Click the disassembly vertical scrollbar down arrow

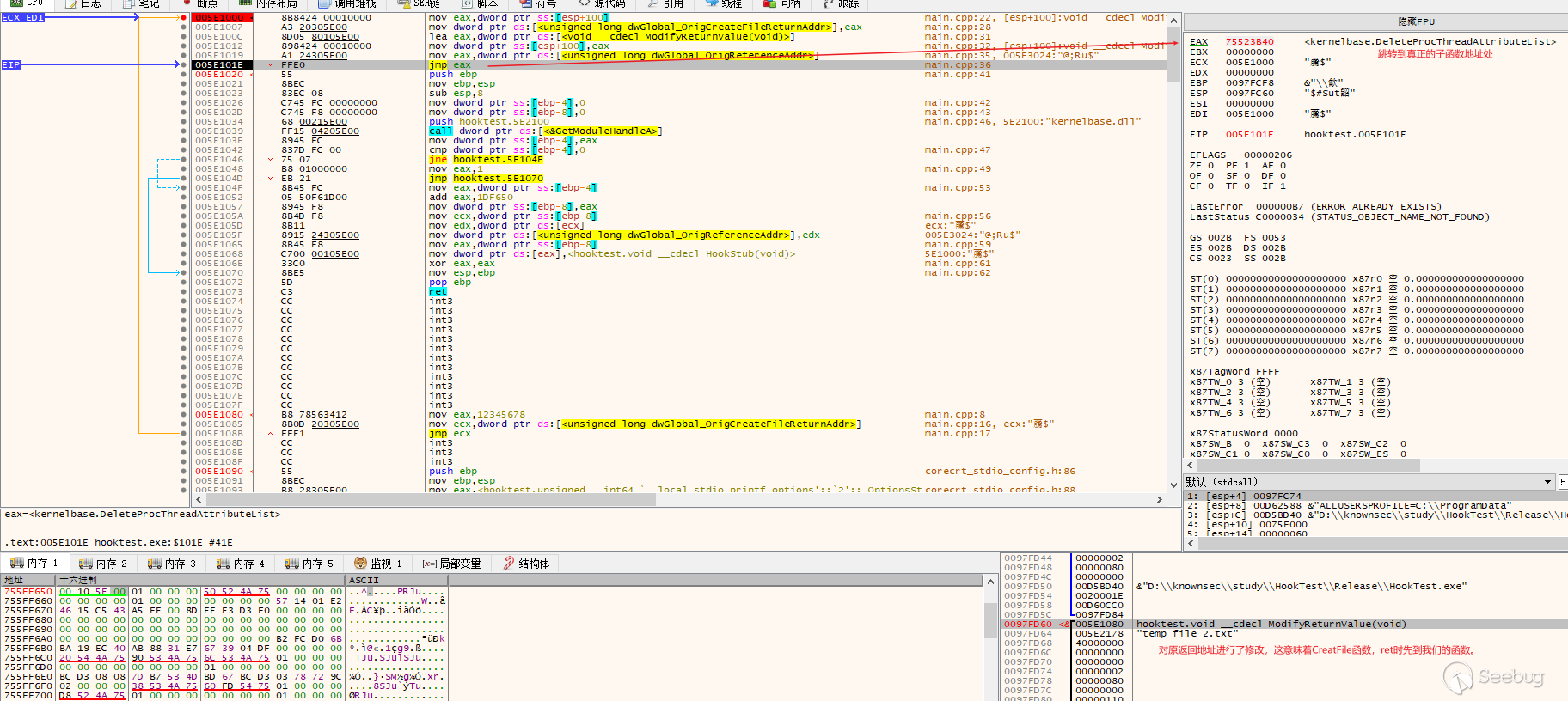point(1173,485)
